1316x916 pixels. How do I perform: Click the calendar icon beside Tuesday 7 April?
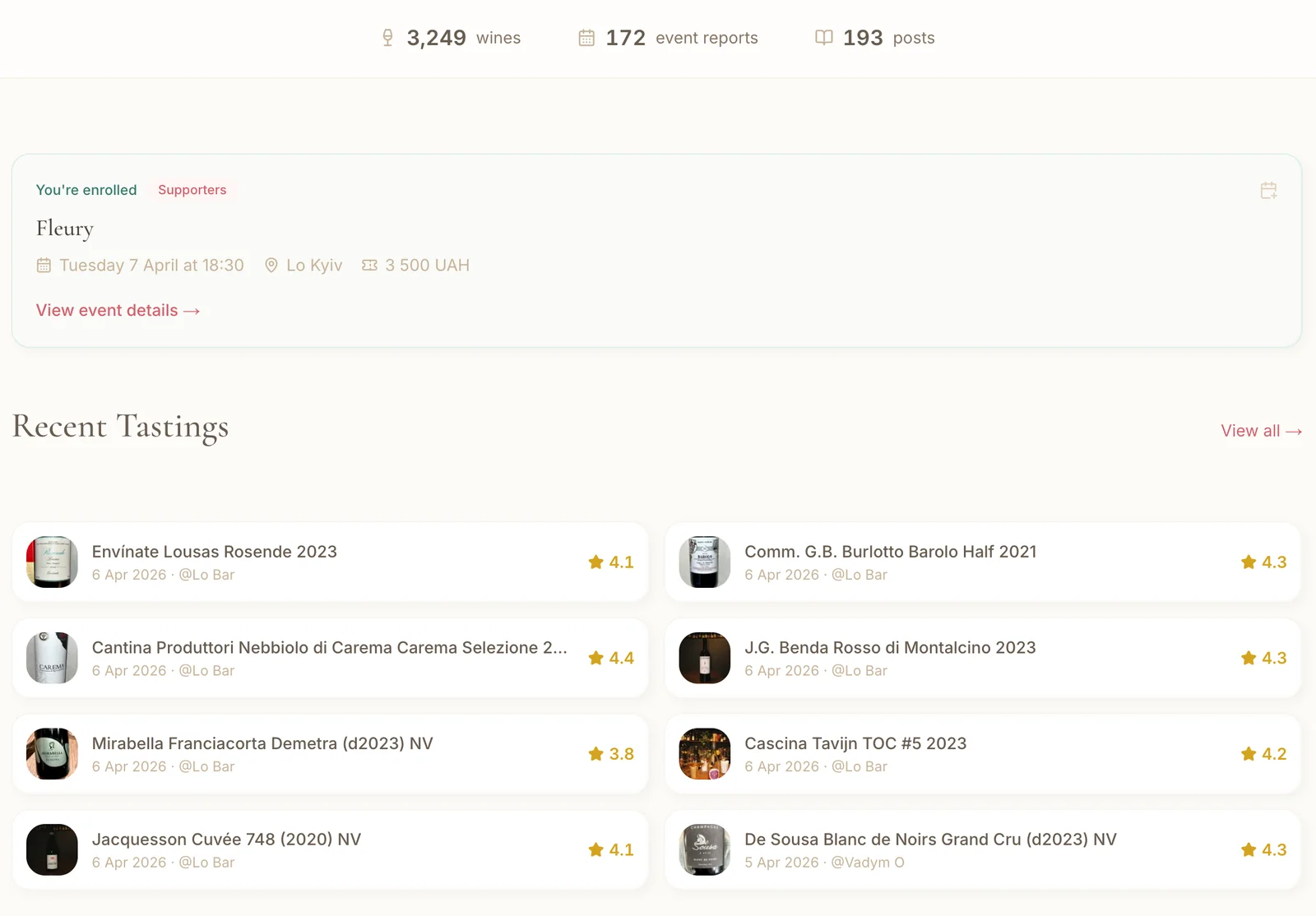click(x=43, y=265)
